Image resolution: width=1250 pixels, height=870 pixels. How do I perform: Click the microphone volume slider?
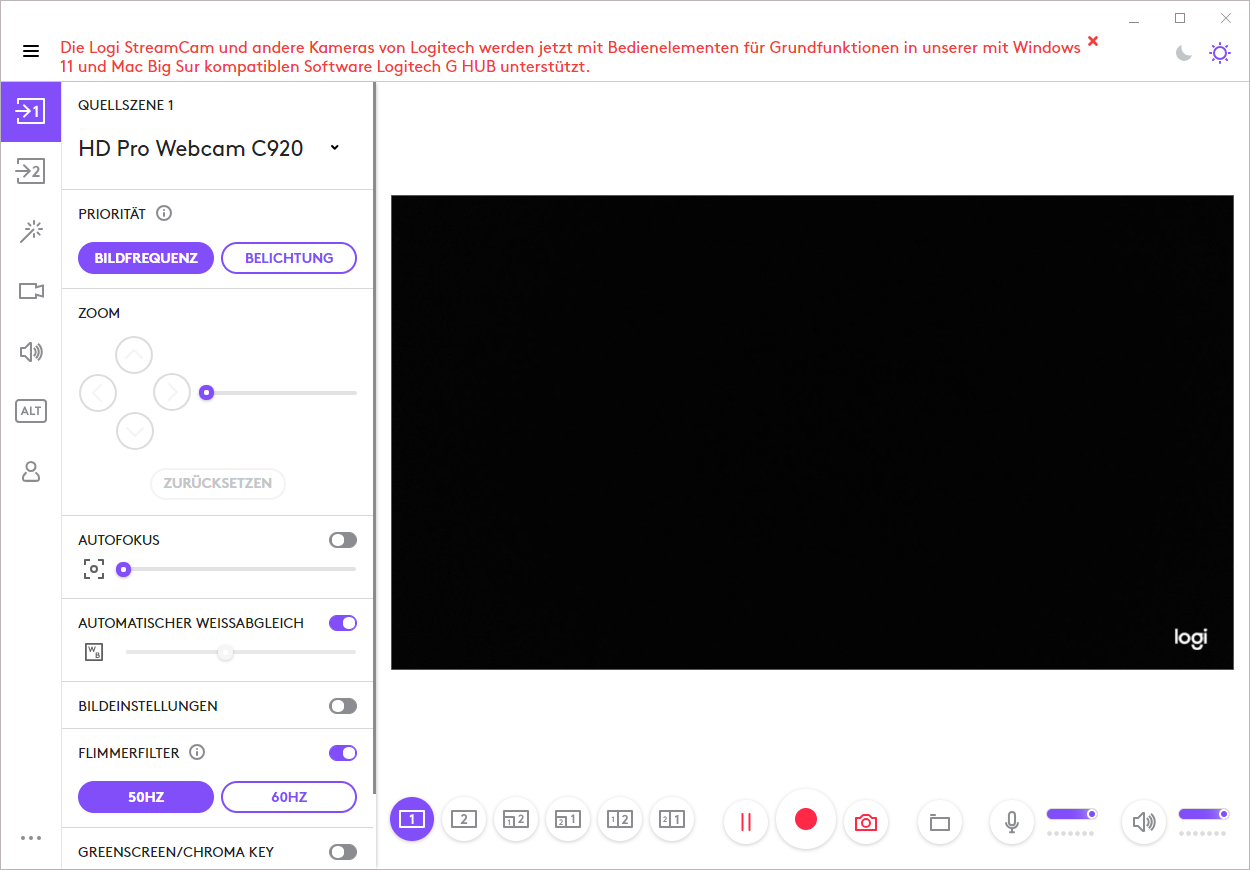point(1072,814)
